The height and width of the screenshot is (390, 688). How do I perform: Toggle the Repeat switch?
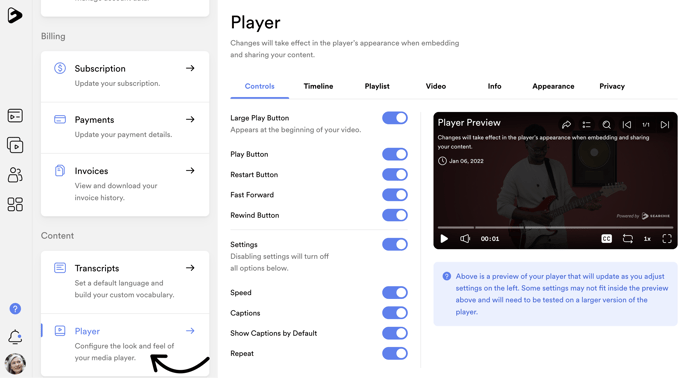395,354
